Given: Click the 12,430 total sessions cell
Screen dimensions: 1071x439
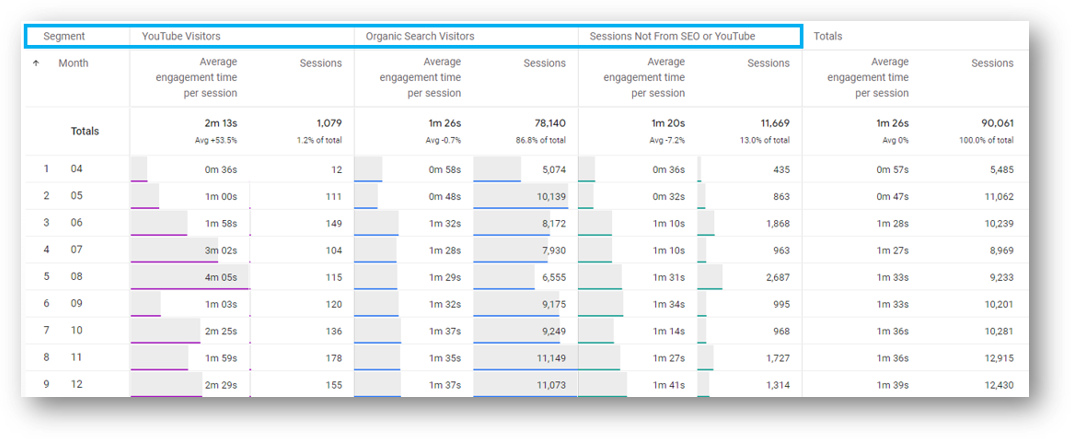Looking at the screenshot, I should tap(999, 385).
